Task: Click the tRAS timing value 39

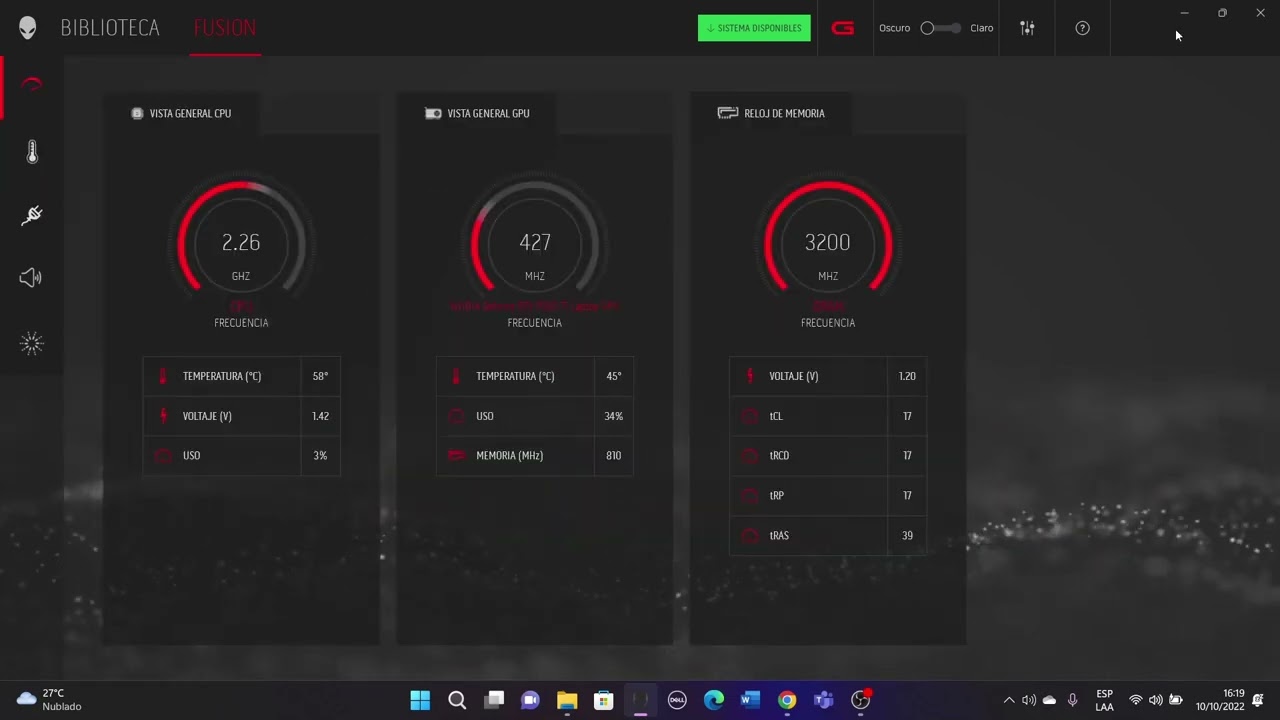Action: [906, 535]
